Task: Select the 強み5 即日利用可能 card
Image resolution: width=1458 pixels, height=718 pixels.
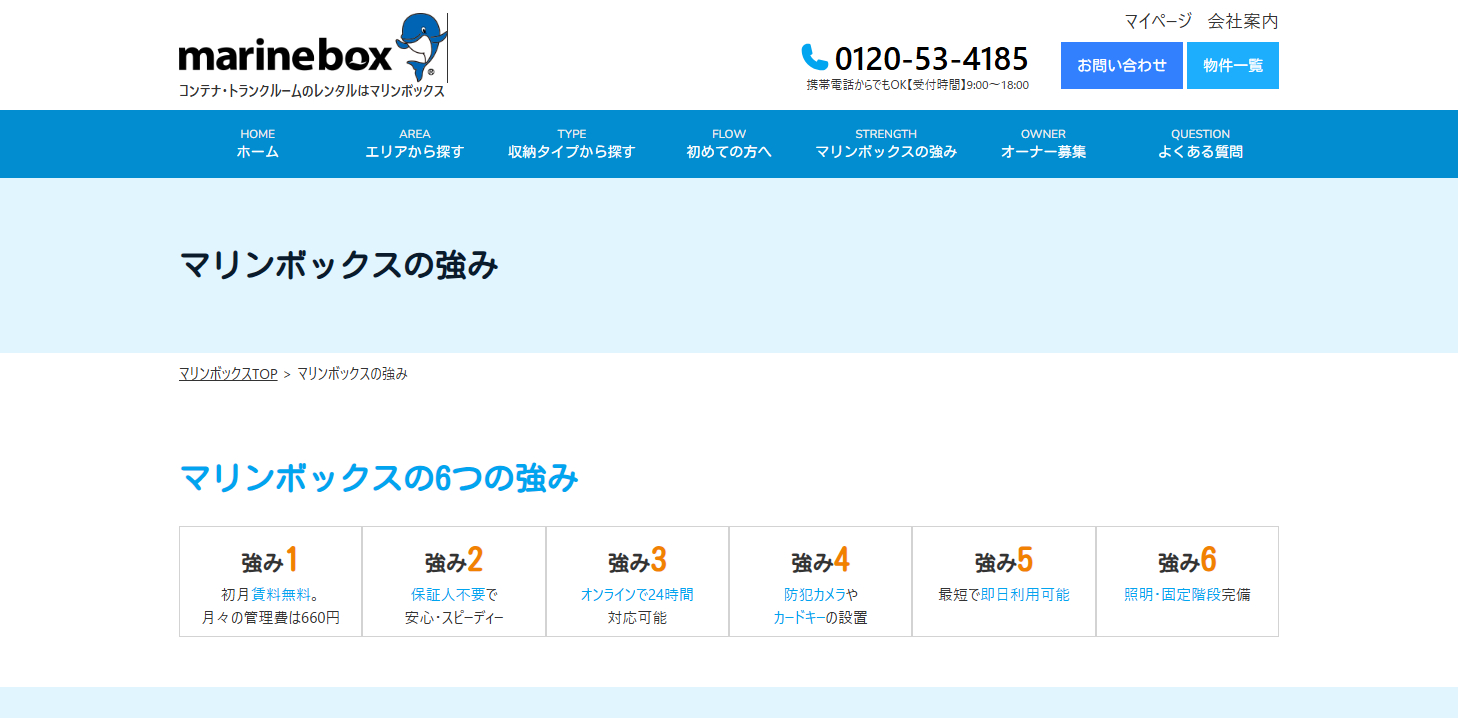Action: pyautogui.click(x=1004, y=581)
